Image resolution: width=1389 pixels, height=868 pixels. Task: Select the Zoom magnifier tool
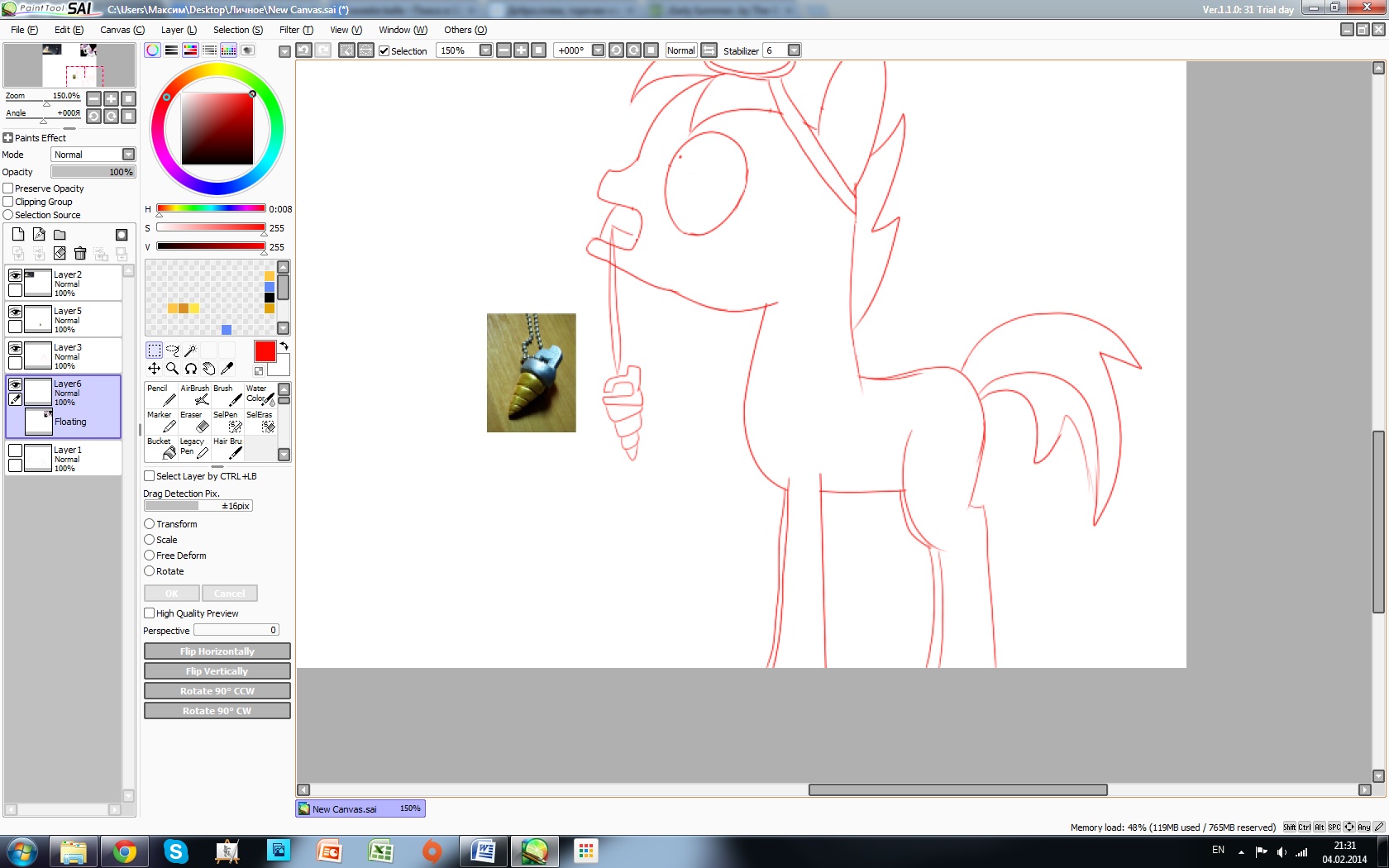[x=173, y=369]
